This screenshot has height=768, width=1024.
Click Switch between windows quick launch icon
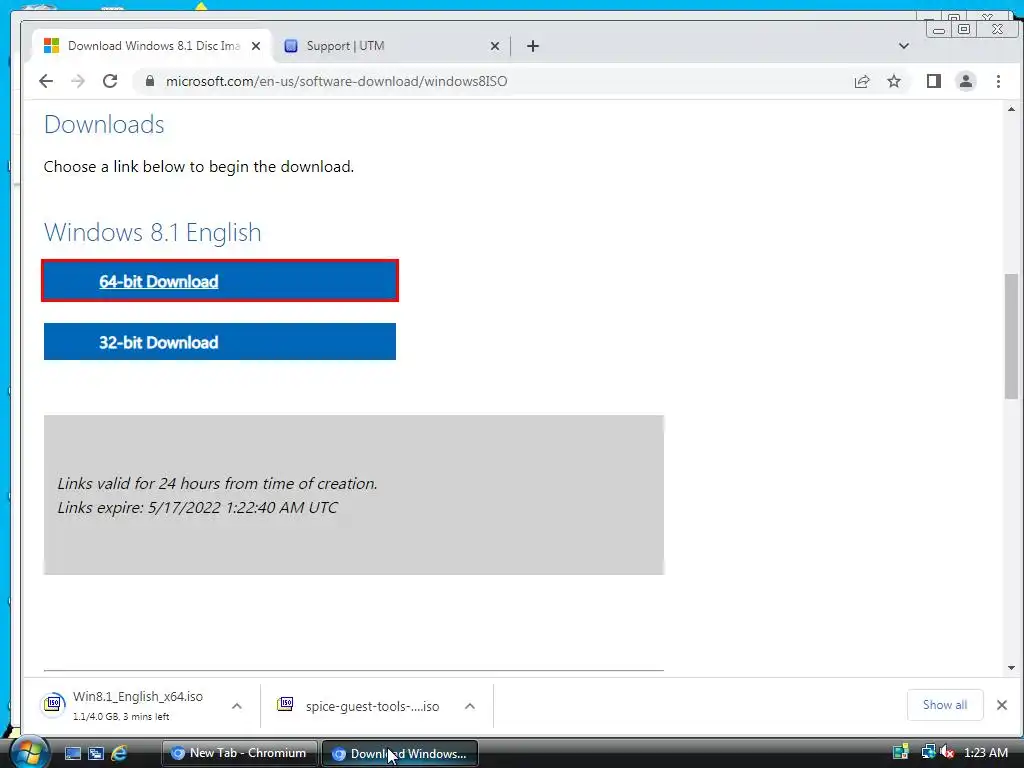click(x=95, y=753)
